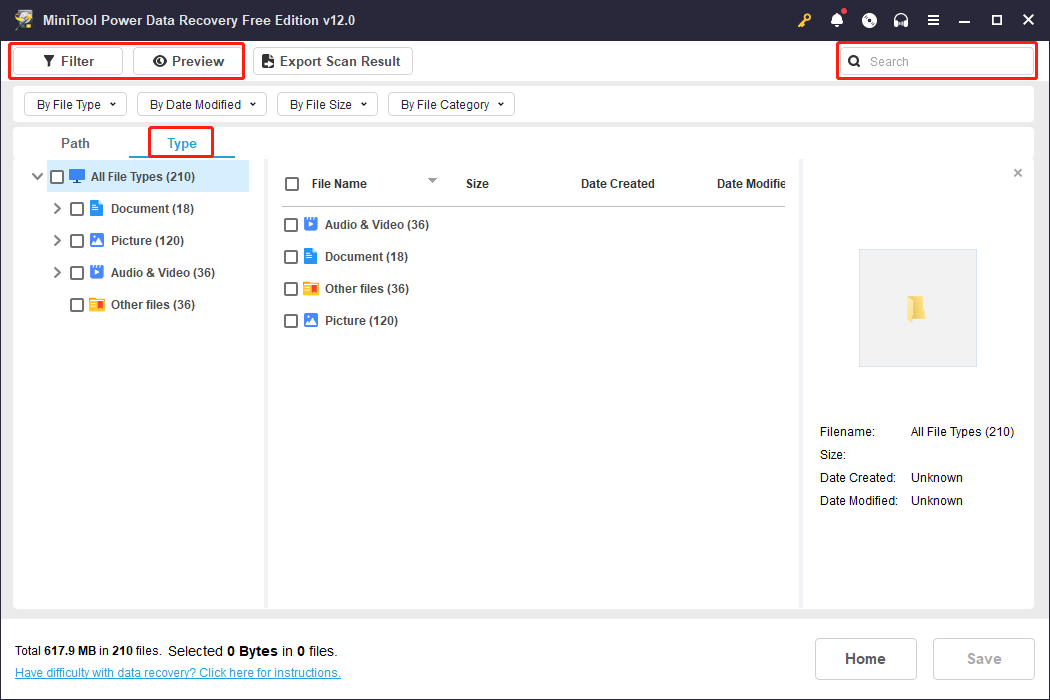Image resolution: width=1050 pixels, height=700 pixels.
Task: Click the Home button
Action: (865, 658)
